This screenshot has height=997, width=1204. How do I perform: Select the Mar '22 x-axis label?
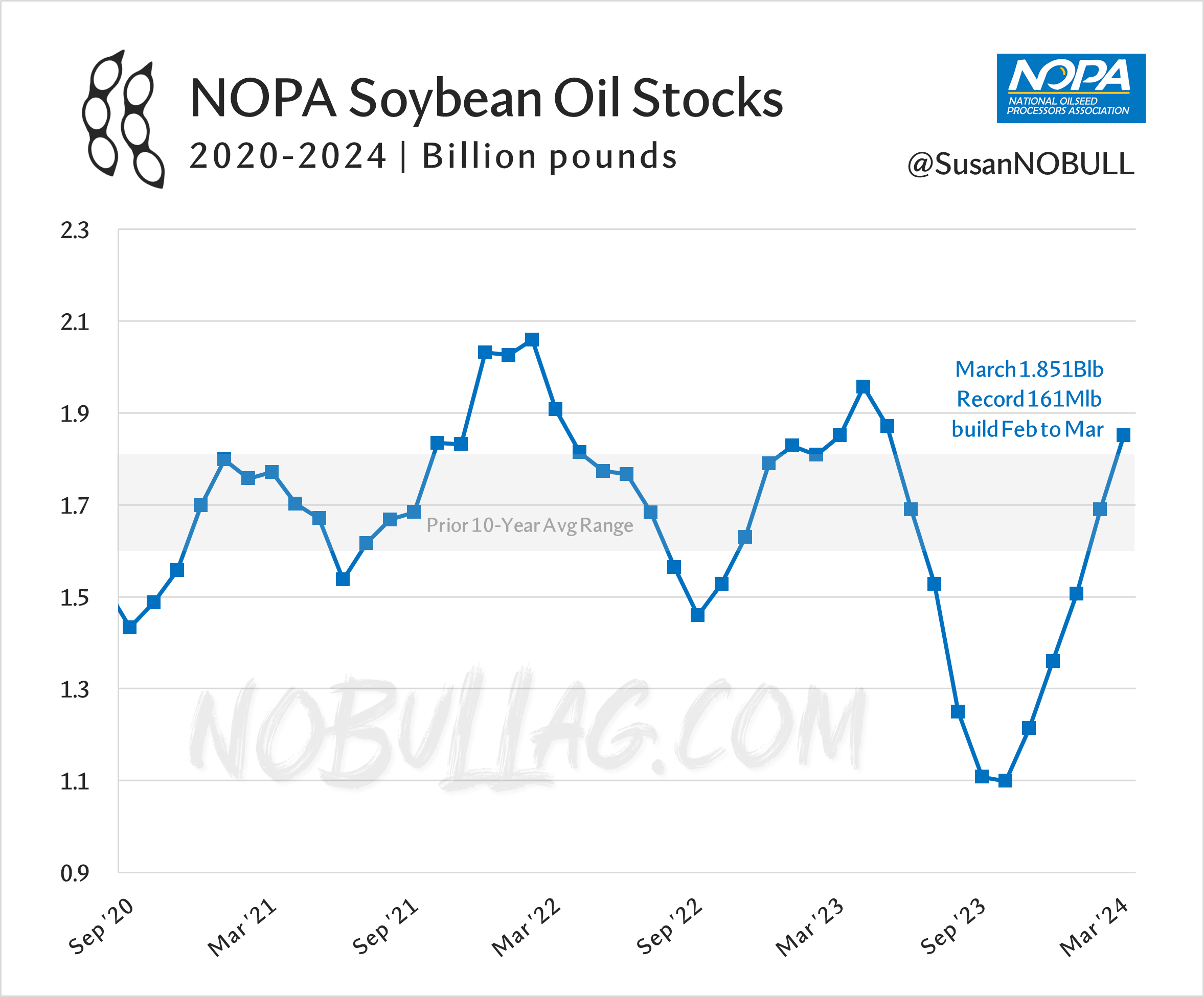pos(526,927)
